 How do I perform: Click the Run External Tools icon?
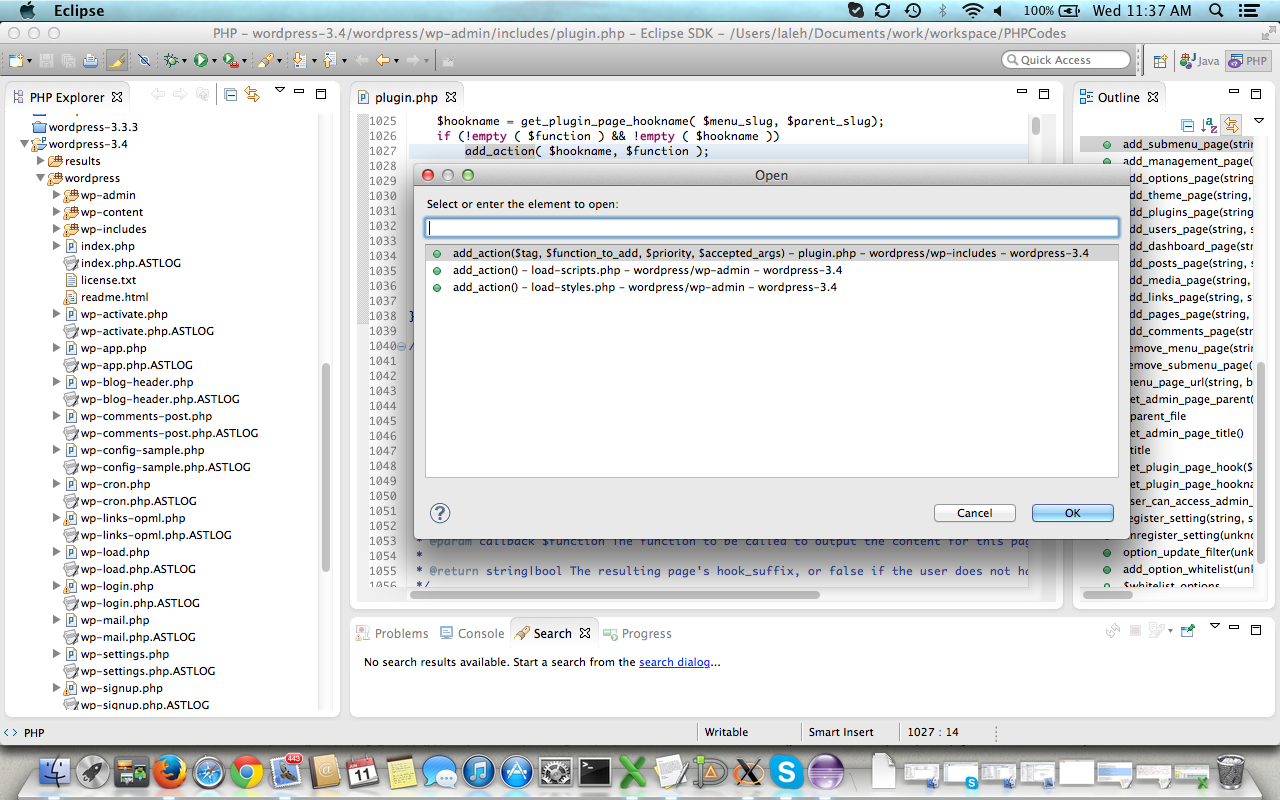(x=230, y=61)
